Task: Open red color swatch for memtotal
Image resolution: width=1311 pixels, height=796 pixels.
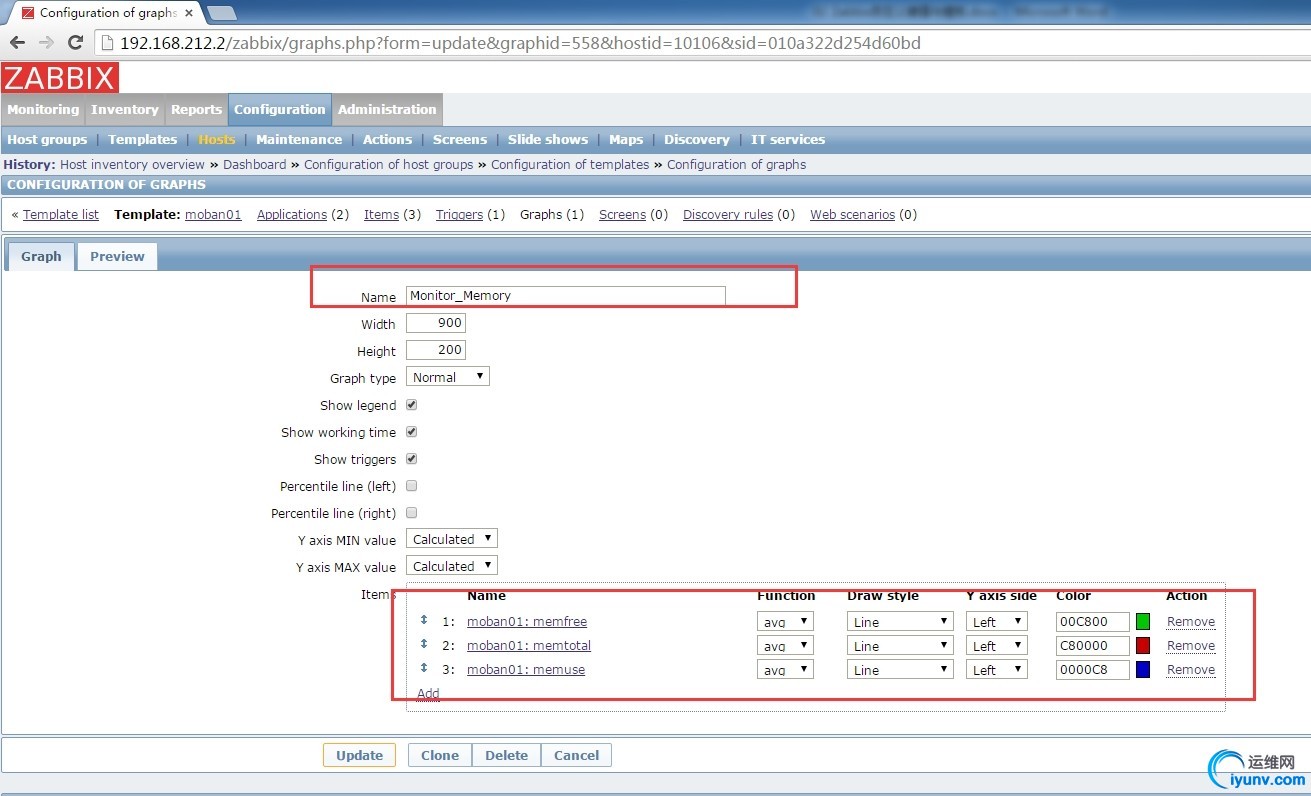Action: tap(1143, 645)
